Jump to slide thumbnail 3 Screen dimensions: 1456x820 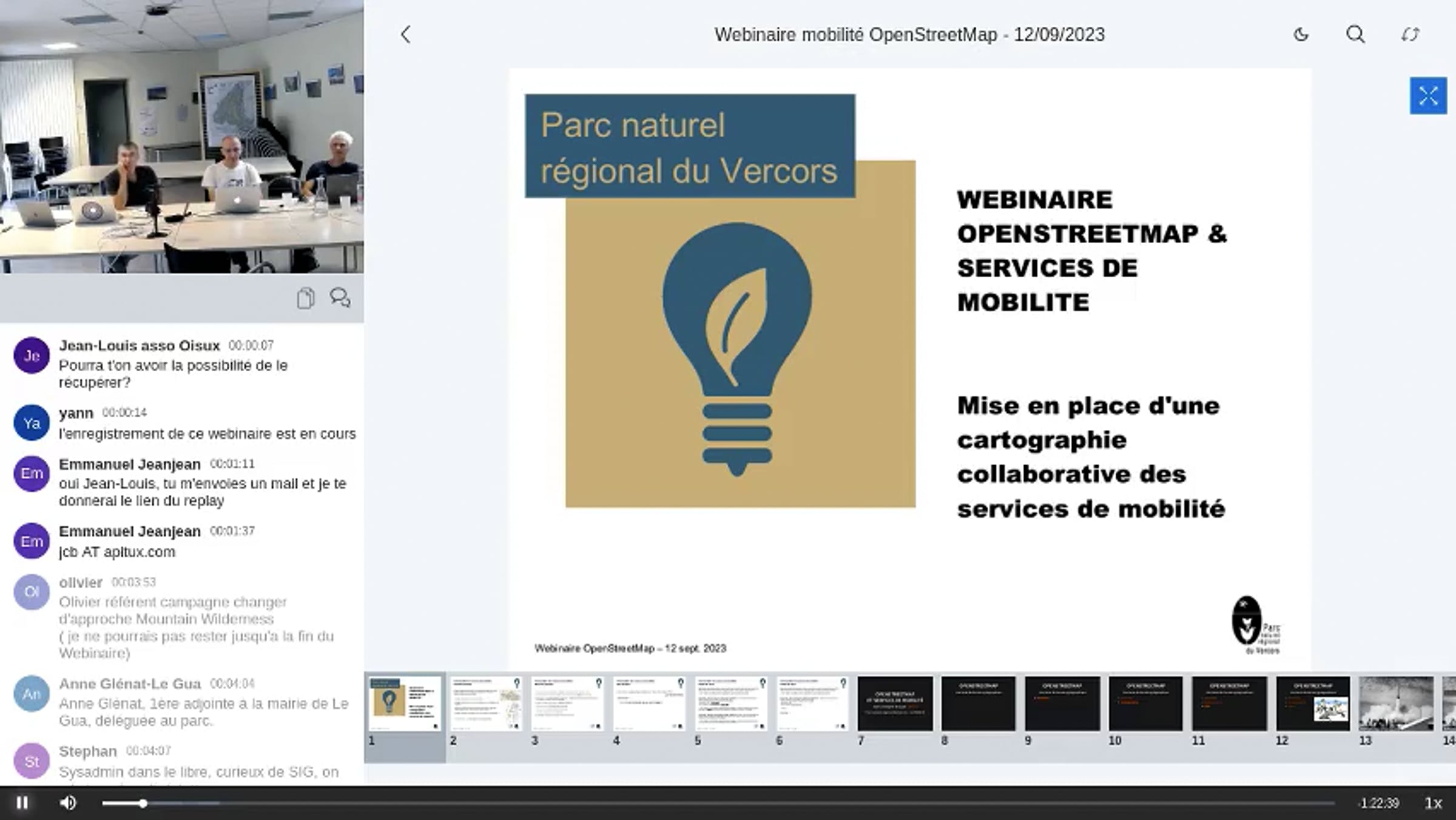pyautogui.click(x=568, y=704)
